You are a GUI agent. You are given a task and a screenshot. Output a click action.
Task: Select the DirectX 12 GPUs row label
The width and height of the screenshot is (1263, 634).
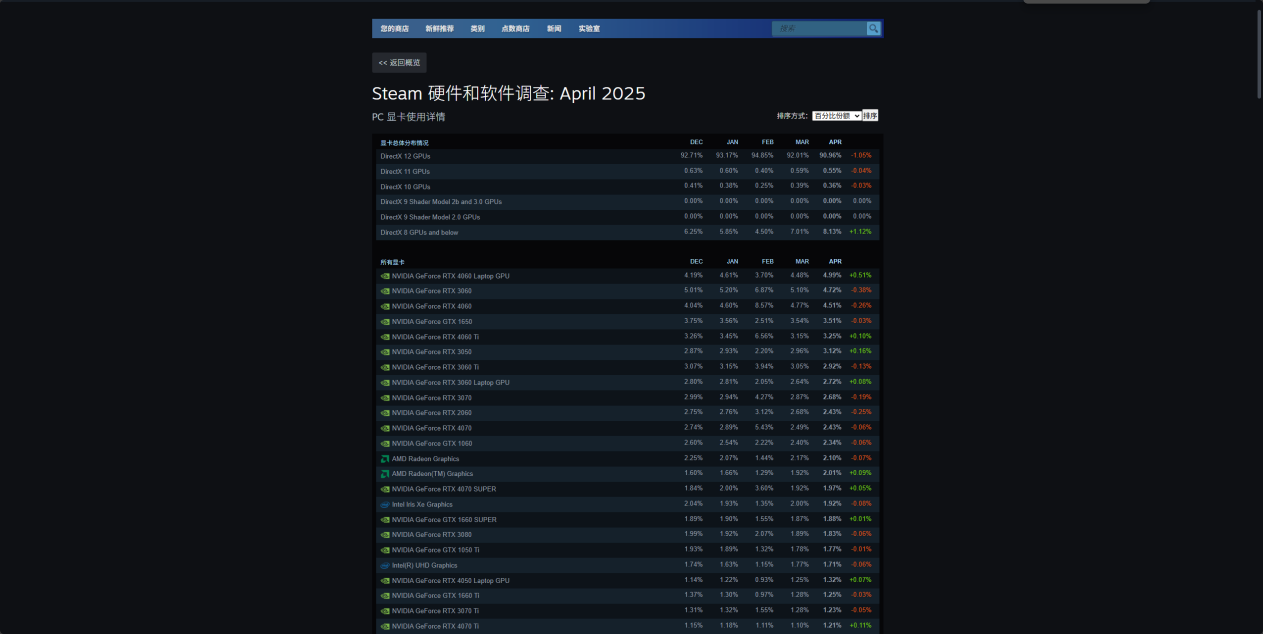[405, 156]
